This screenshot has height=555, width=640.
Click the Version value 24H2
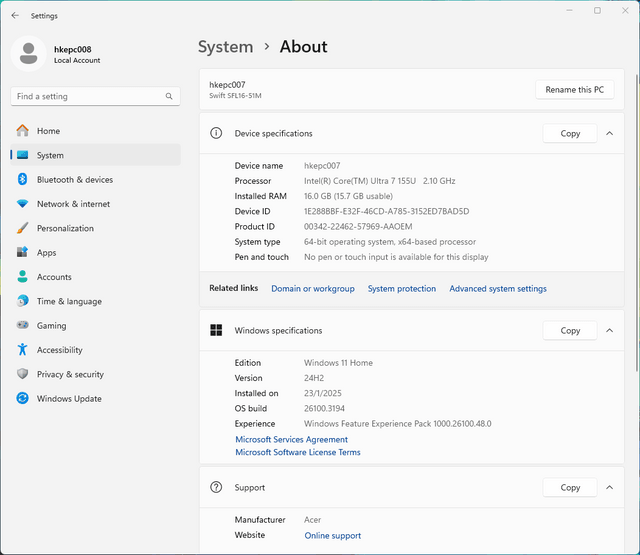[x=313, y=378]
